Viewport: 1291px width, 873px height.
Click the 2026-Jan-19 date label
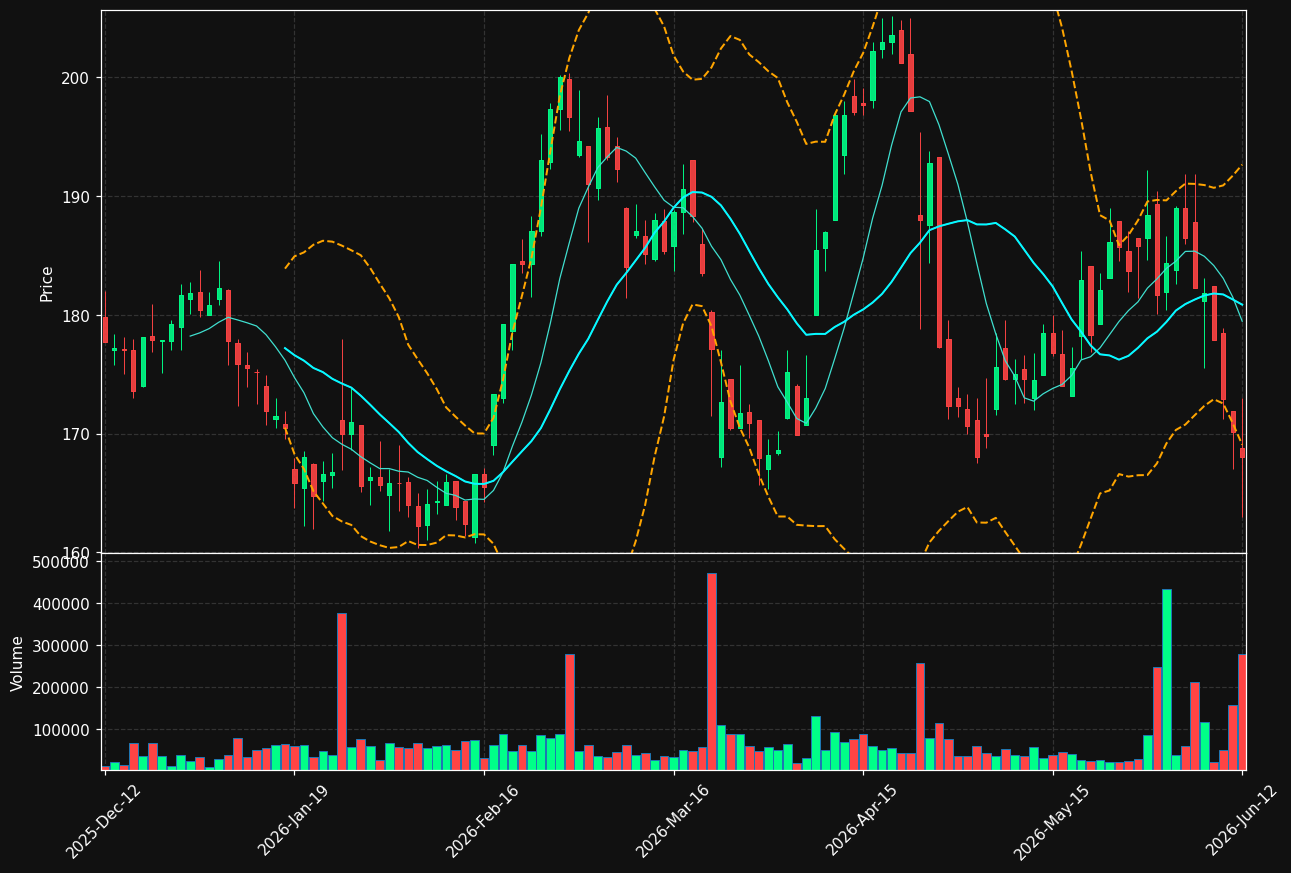pyautogui.click(x=293, y=821)
